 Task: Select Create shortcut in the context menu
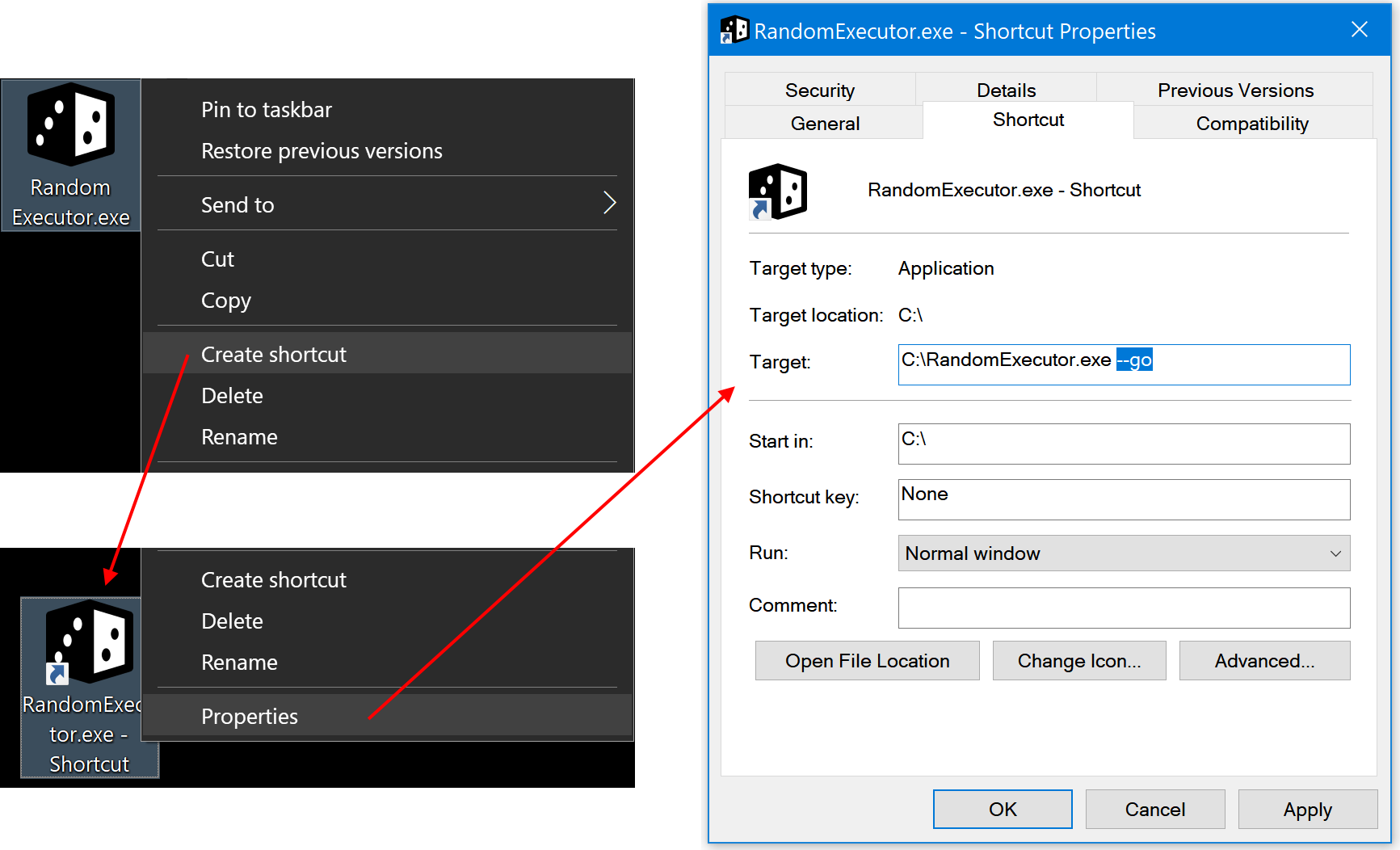click(x=273, y=353)
